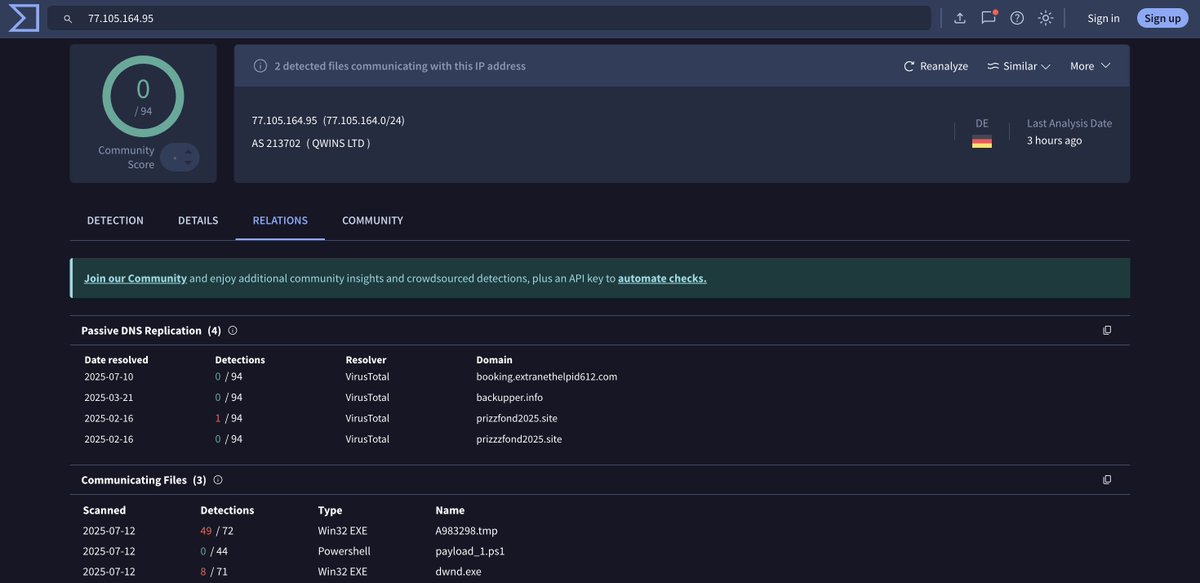This screenshot has height=583, width=1200.
Task: Copy the Passive DNS Replication table
Action: click(x=1107, y=330)
